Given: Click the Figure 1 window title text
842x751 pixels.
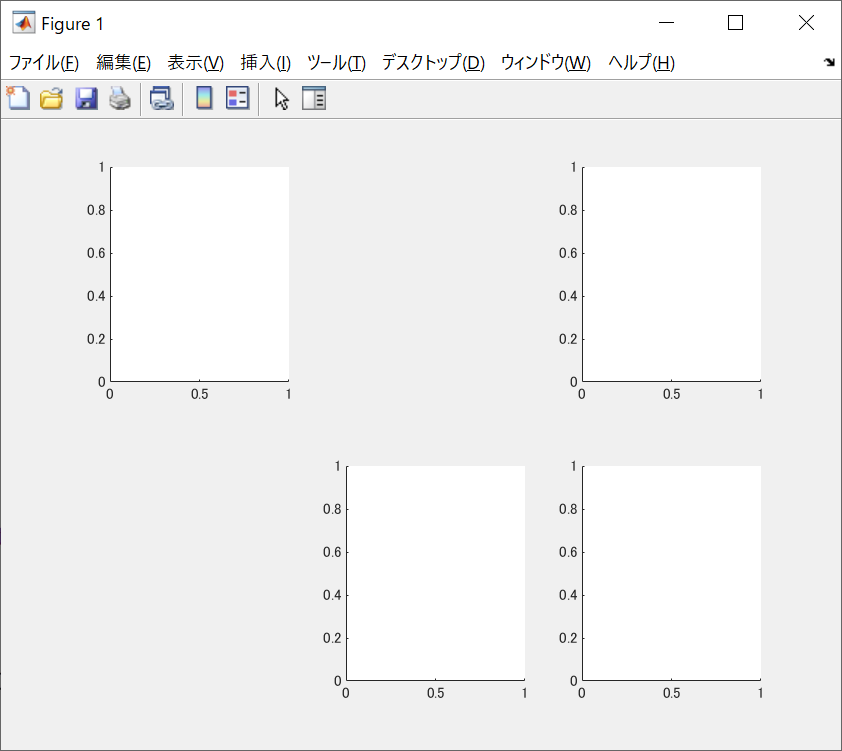Looking at the screenshot, I should [72, 24].
